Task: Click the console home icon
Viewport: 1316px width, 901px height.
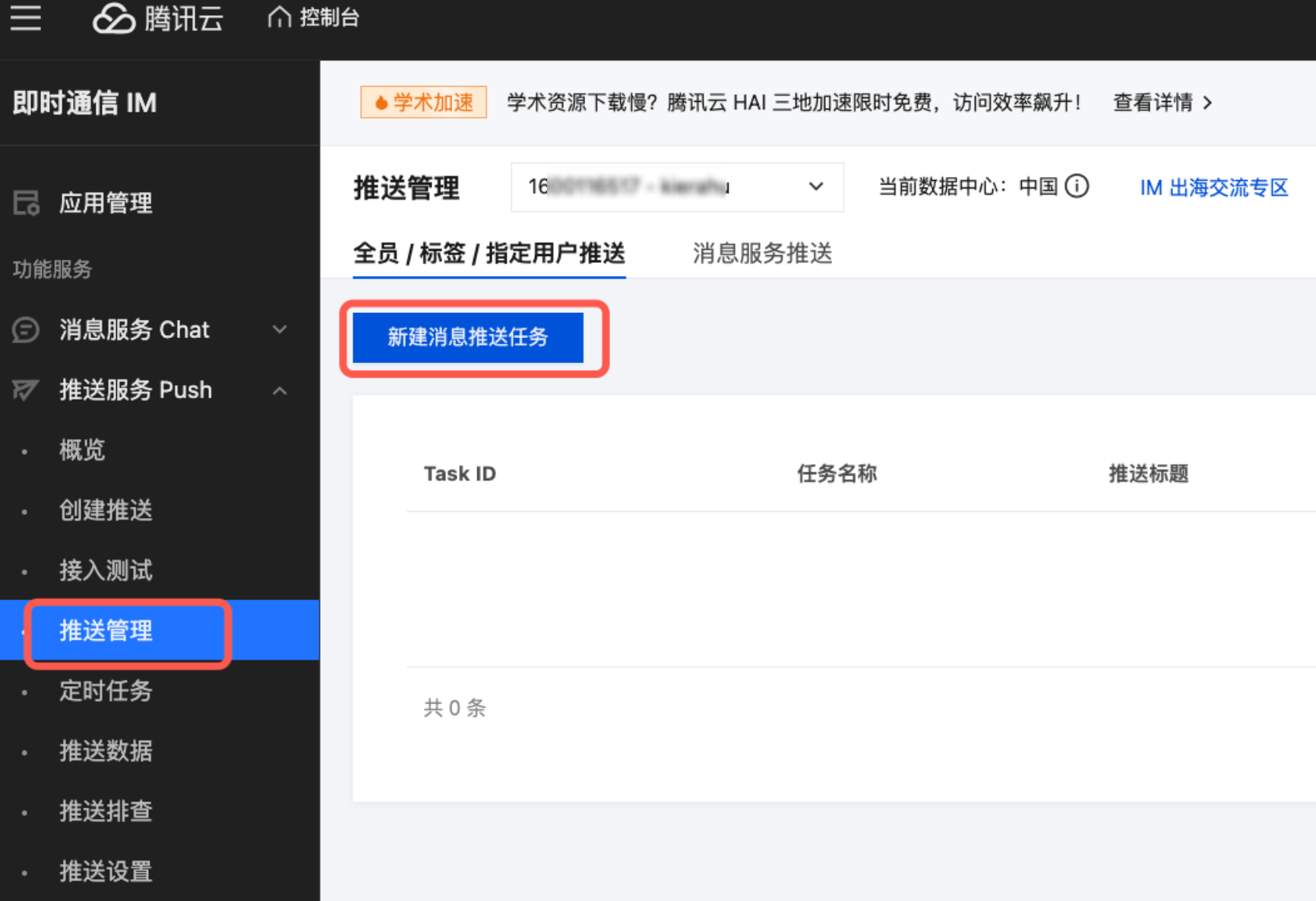Action: pos(279,17)
